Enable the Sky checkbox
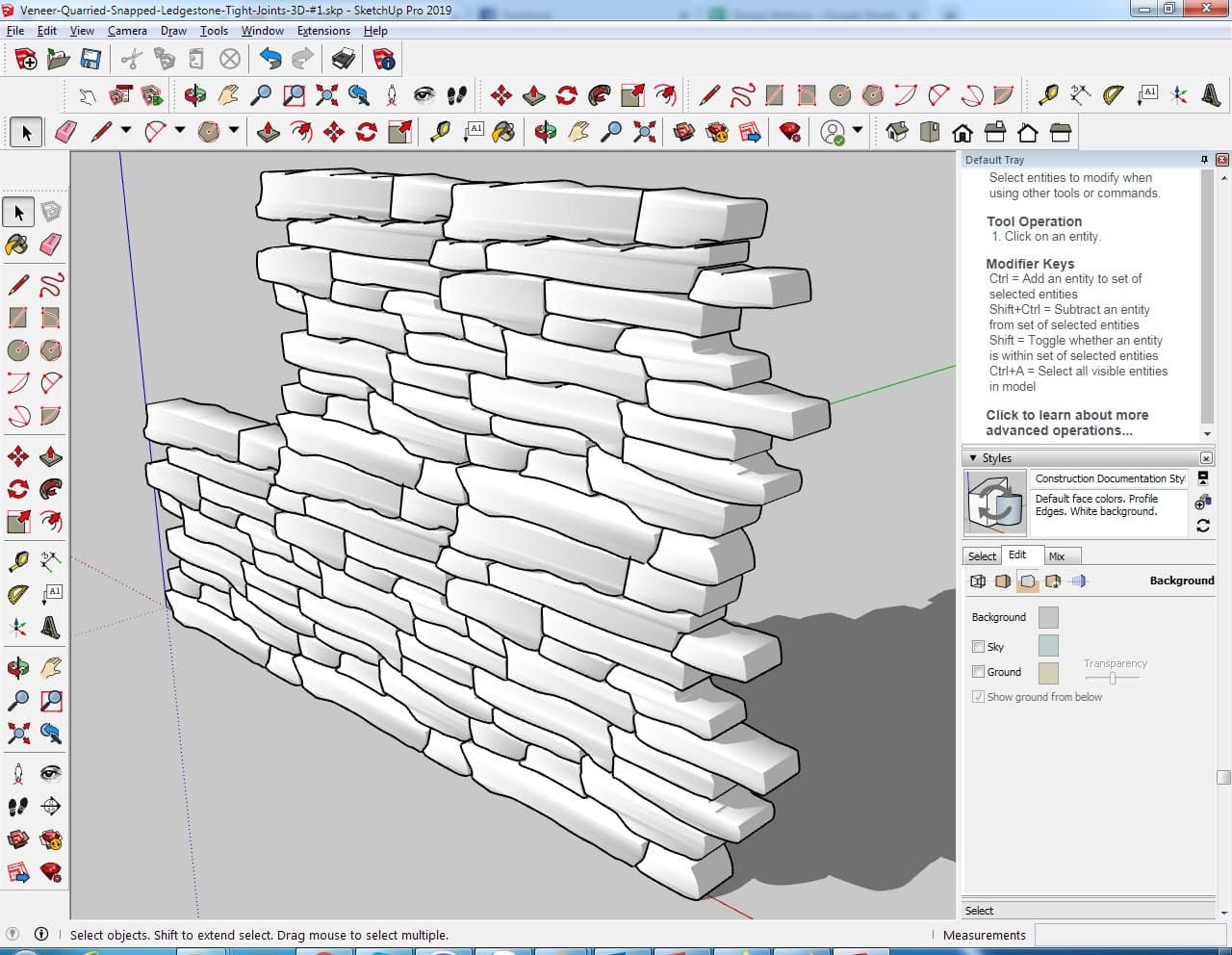The image size is (1232, 955). (x=978, y=646)
